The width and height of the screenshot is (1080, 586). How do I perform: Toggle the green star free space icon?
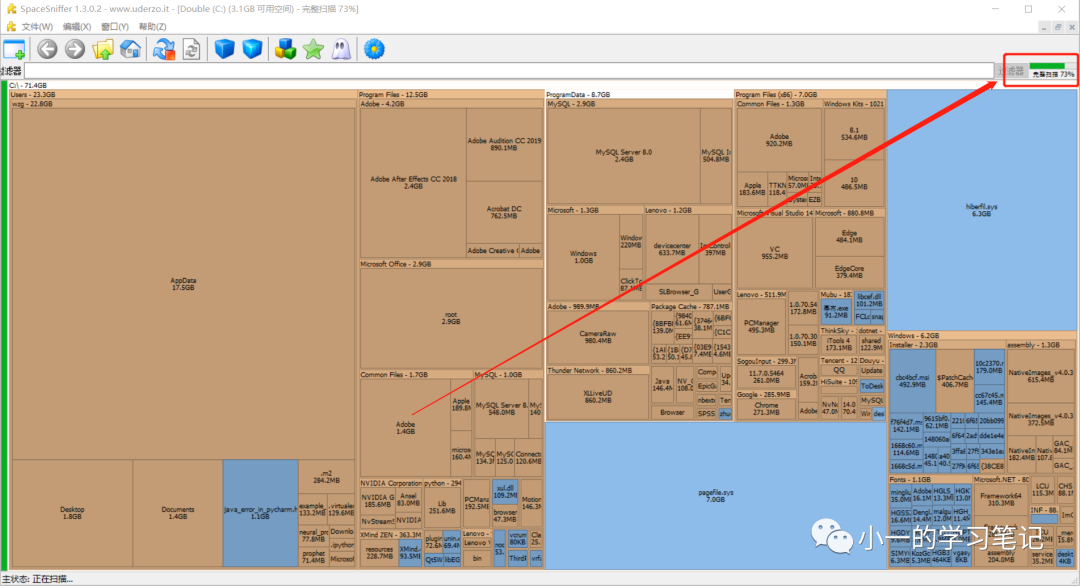[x=313, y=50]
